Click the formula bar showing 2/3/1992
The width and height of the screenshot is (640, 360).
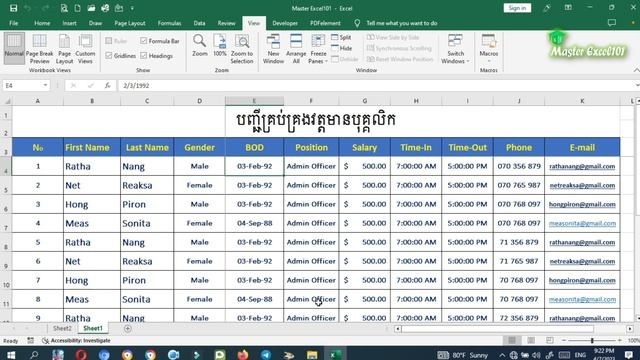pyautogui.click(x=376, y=85)
